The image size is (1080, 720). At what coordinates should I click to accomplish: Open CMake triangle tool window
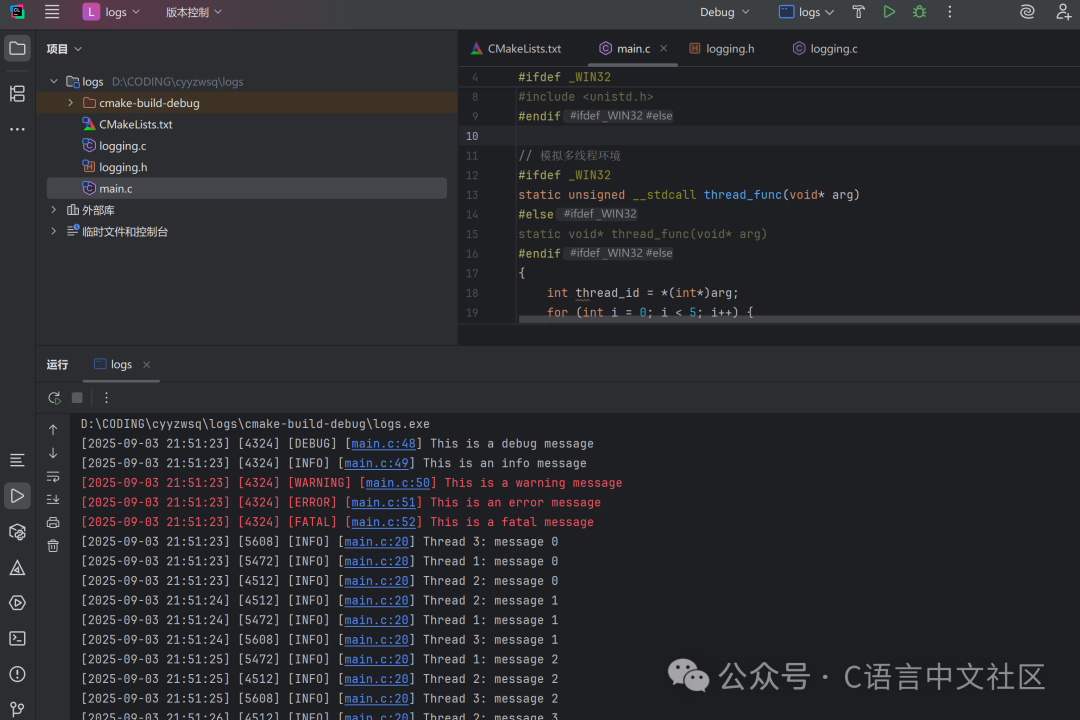[17, 568]
